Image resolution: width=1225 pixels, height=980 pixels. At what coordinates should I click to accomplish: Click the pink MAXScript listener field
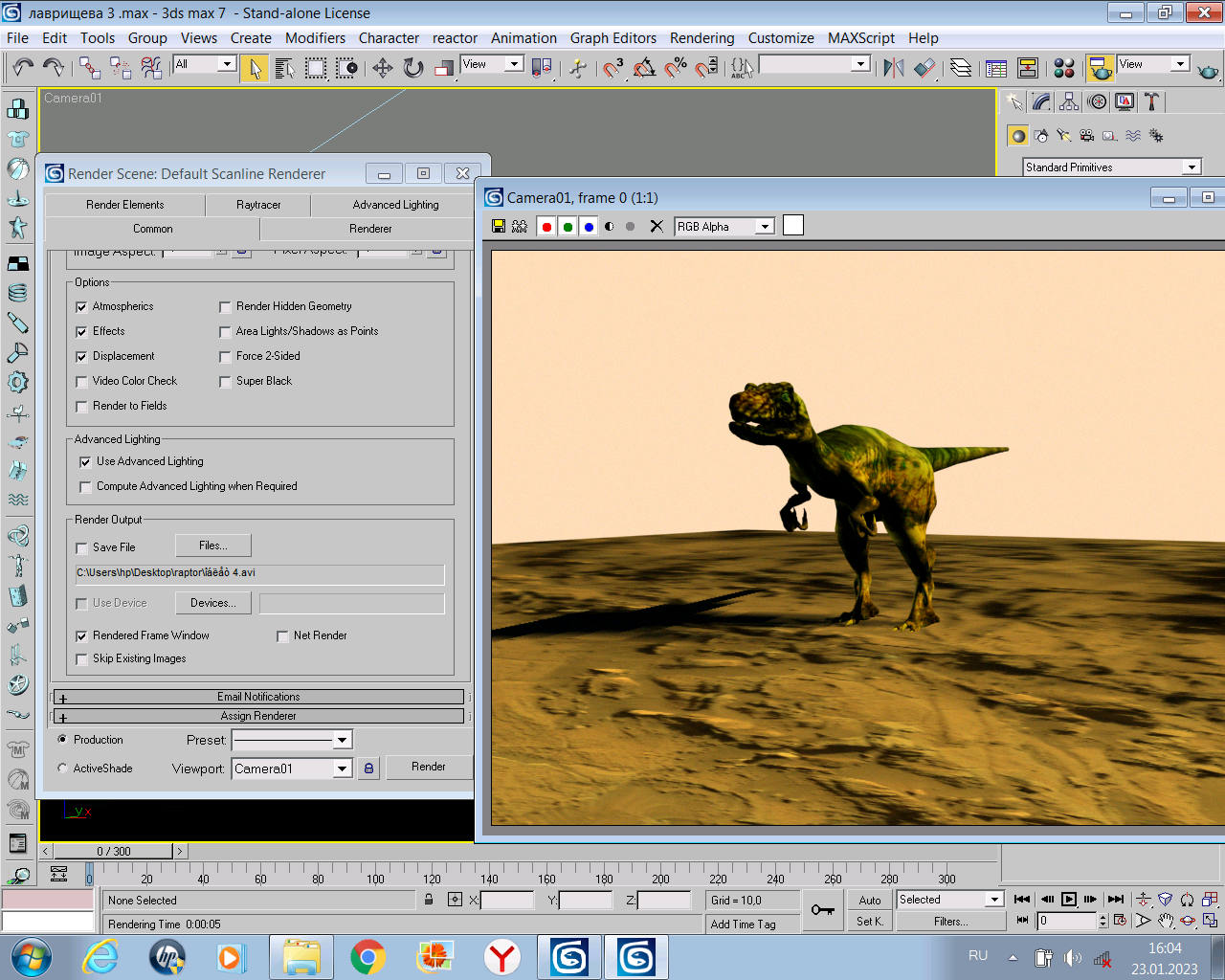(x=48, y=900)
